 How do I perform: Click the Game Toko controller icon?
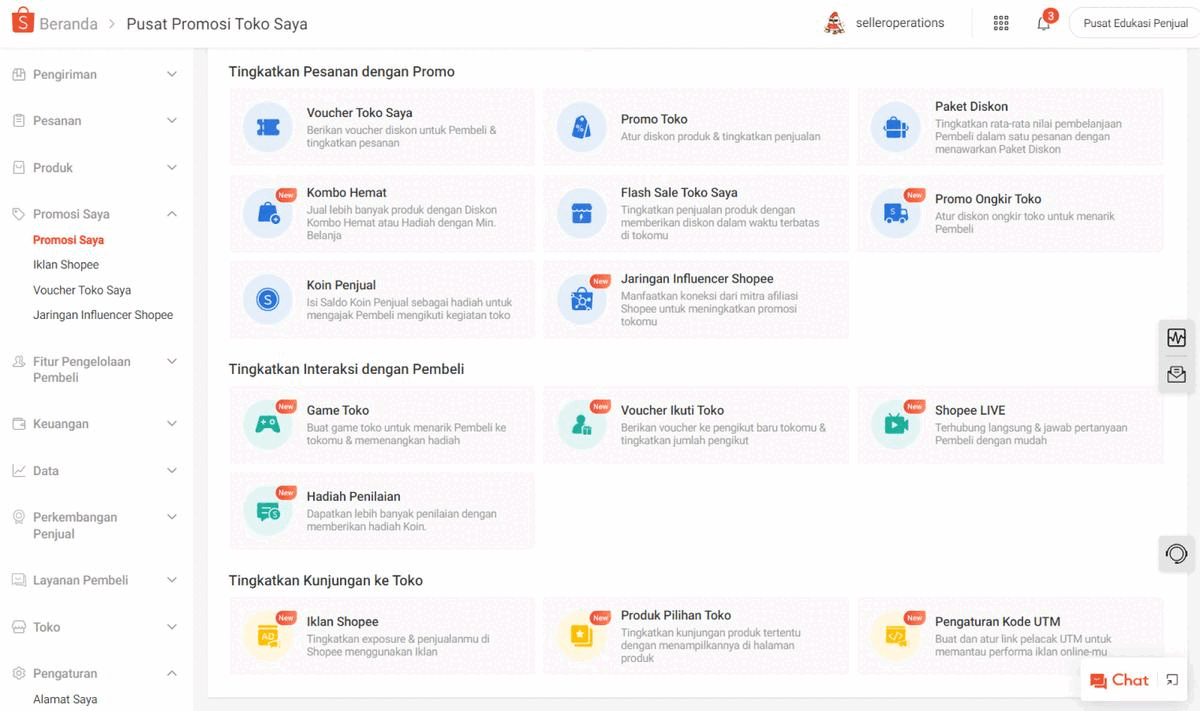click(268, 424)
